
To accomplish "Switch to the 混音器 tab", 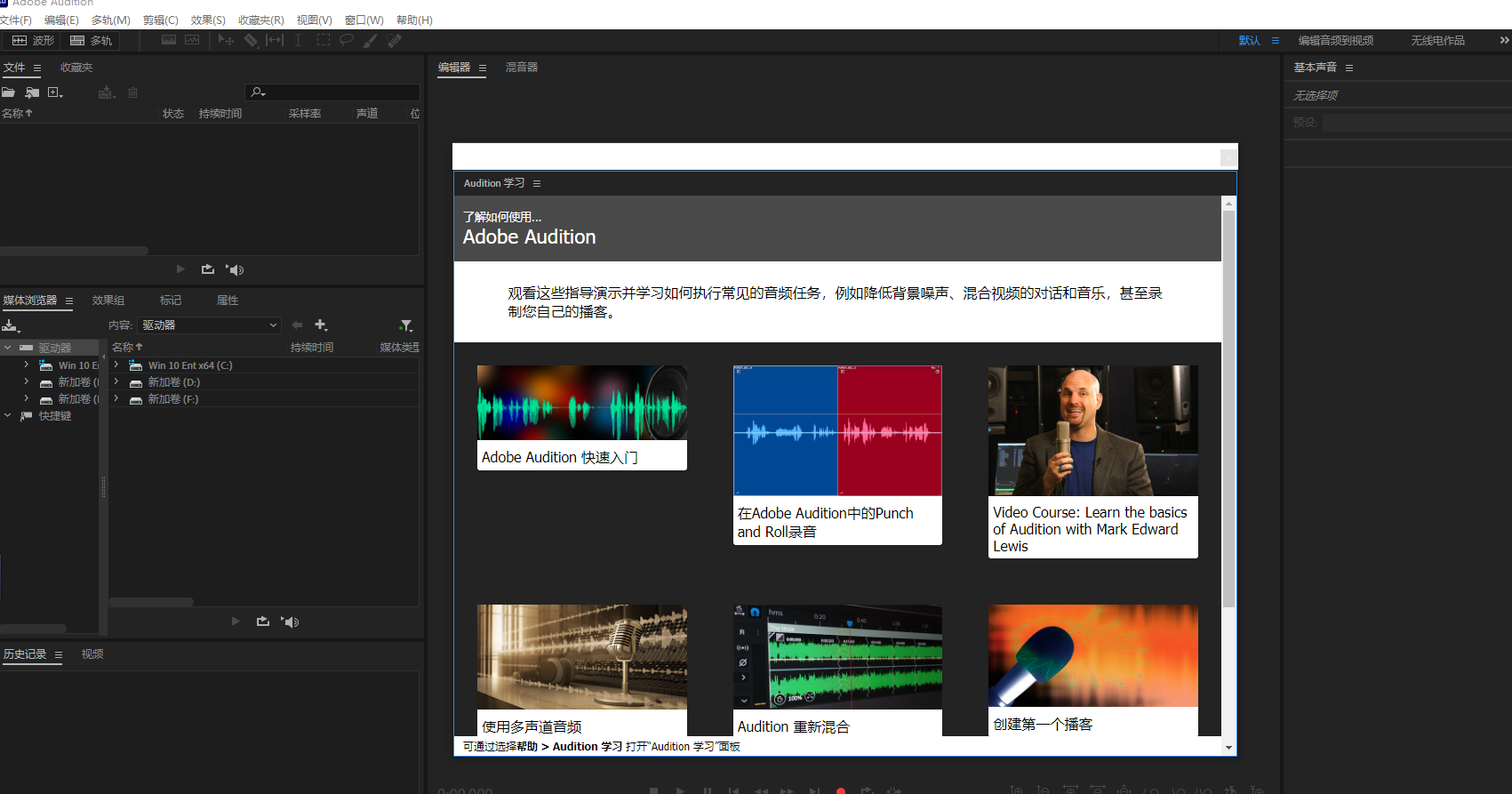I will tap(522, 68).
